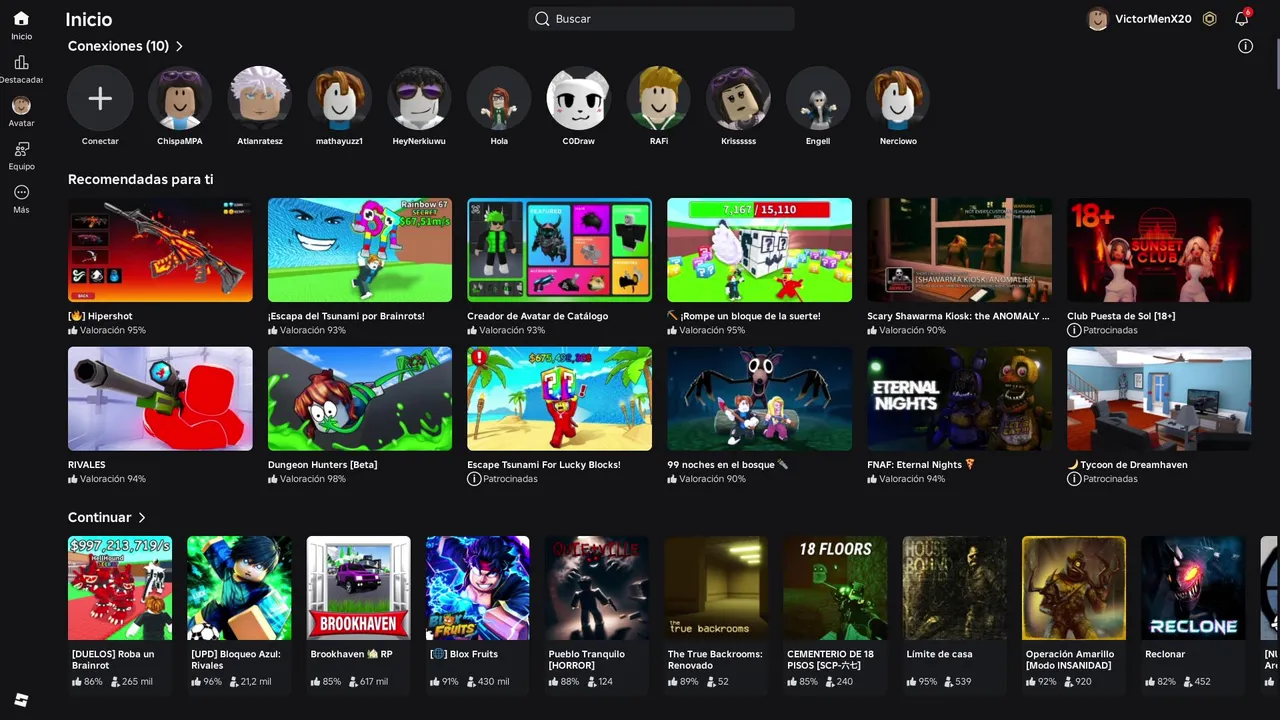Click the sponsored info icon under Tycoon de Dreamhaven
This screenshot has width=1280, height=720.
click(x=1074, y=479)
